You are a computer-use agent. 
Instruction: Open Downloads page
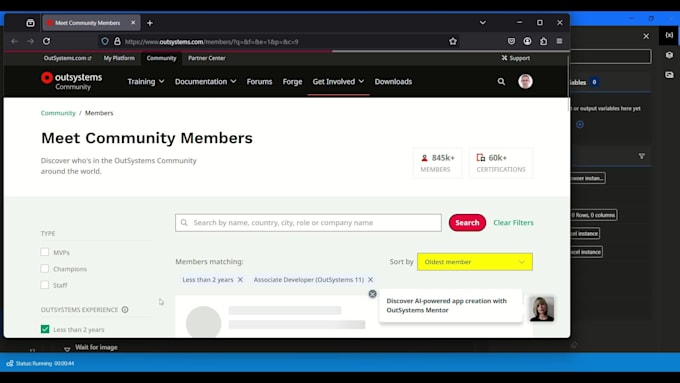[x=393, y=82]
